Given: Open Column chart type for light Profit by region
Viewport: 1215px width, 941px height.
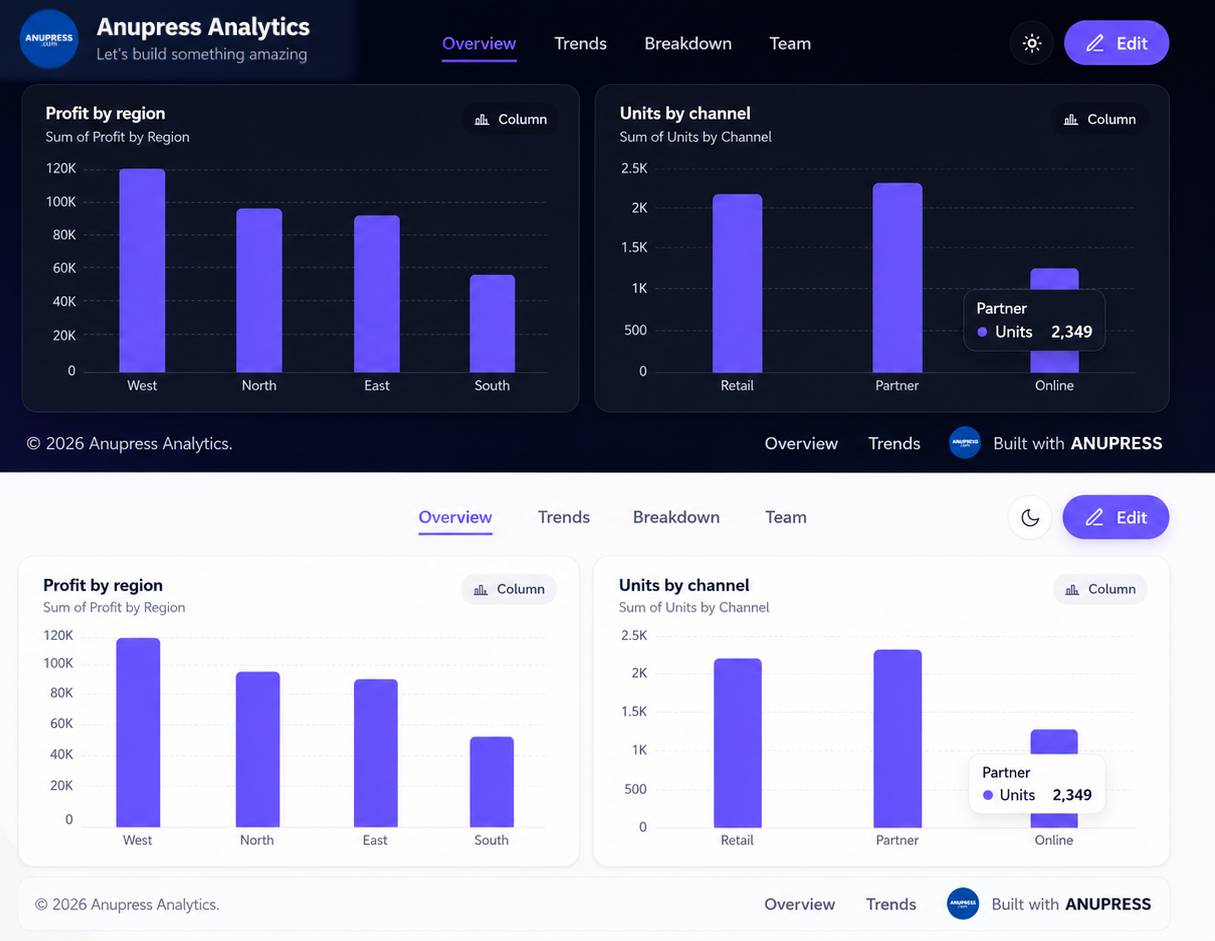Looking at the screenshot, I should click(x=509, y=589).
